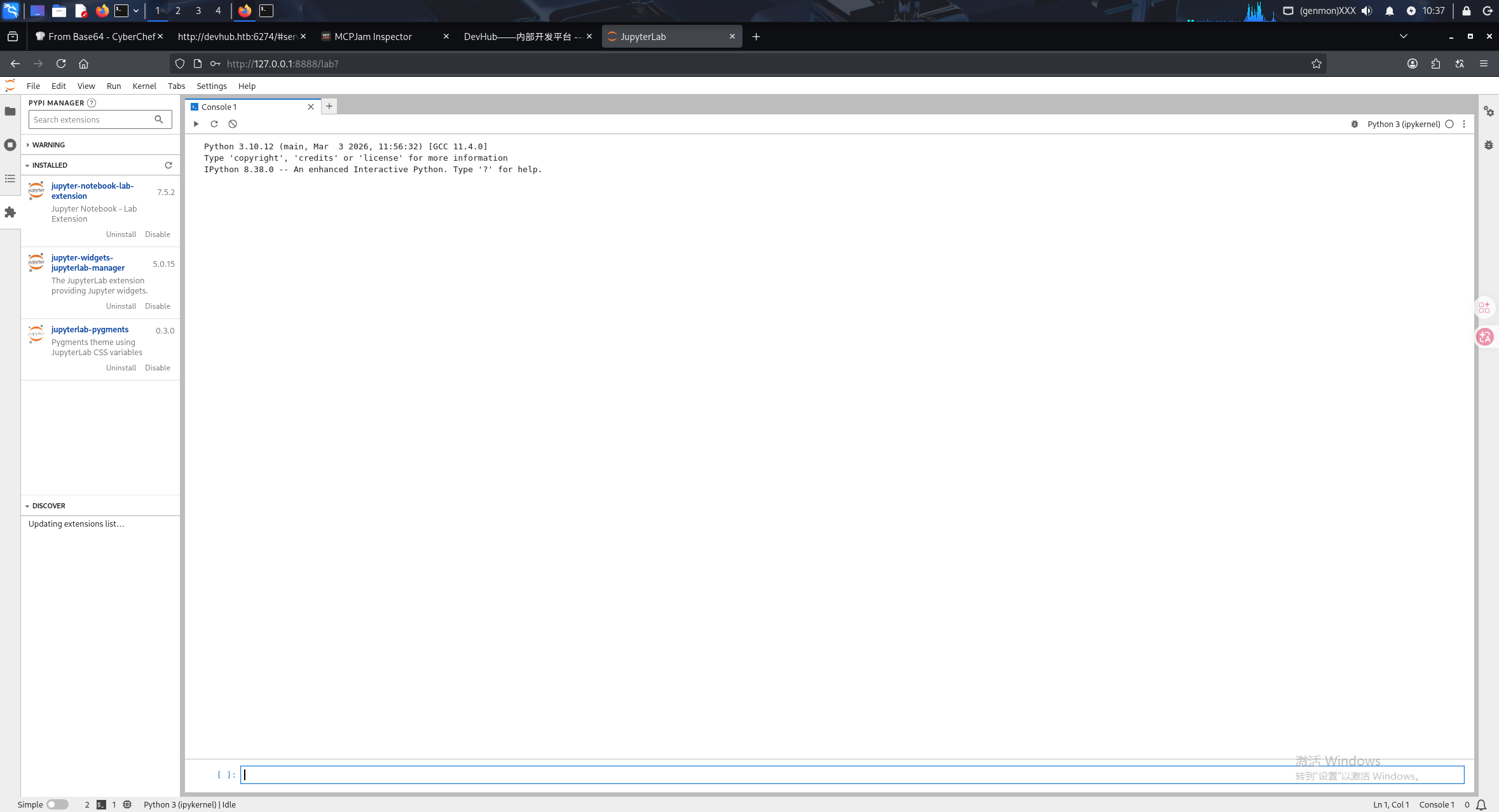Disable jupyterlab-pygments extension
Viewport: 1499px width, 812px height.
158,368
